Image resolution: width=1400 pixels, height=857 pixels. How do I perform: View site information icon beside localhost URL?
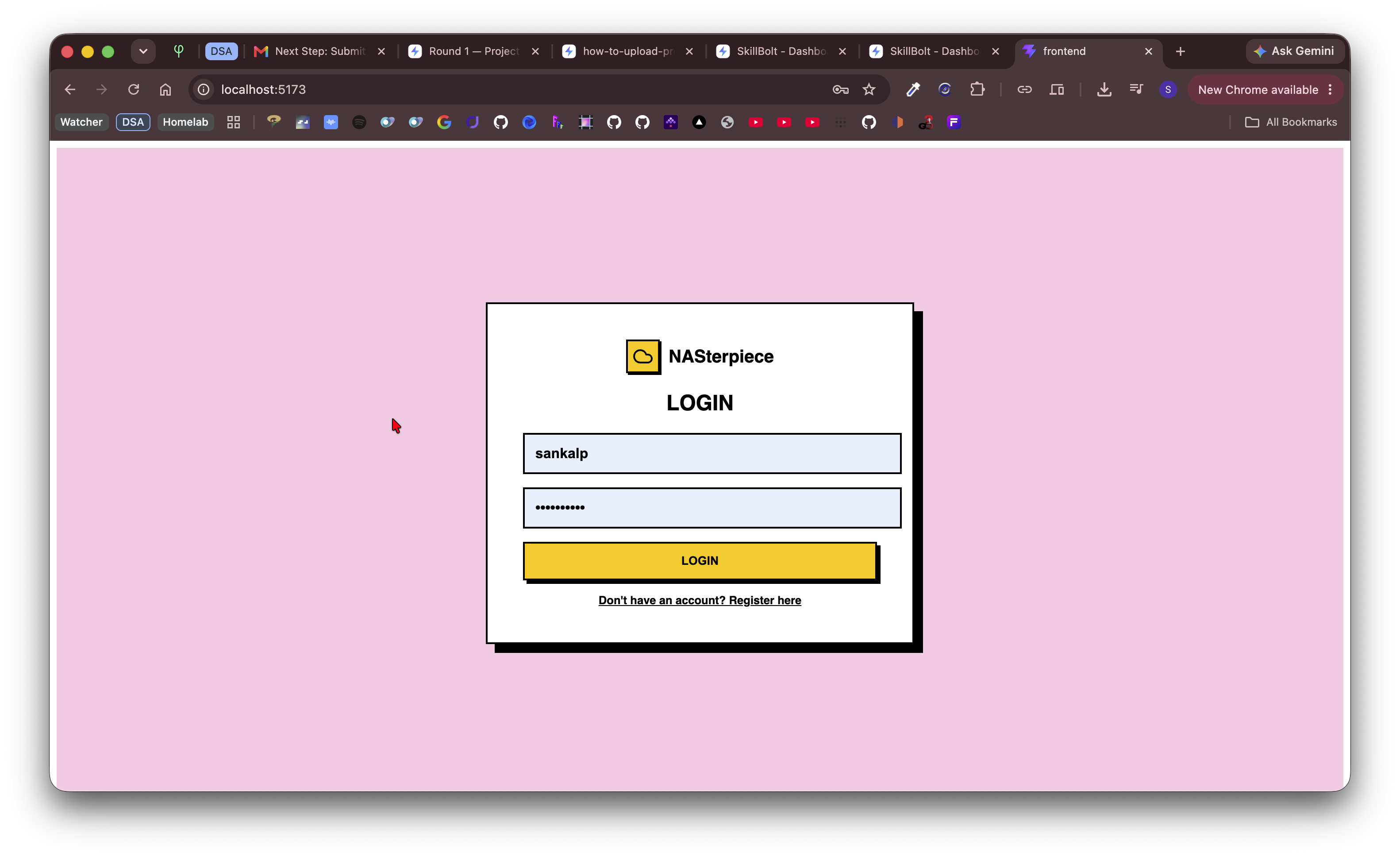click(204, 89)
